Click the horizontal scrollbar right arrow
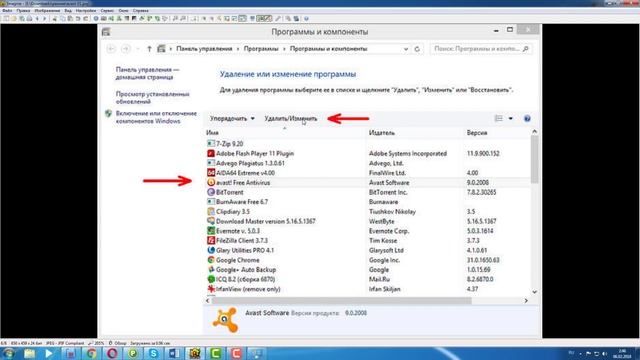 pos(526,301)
